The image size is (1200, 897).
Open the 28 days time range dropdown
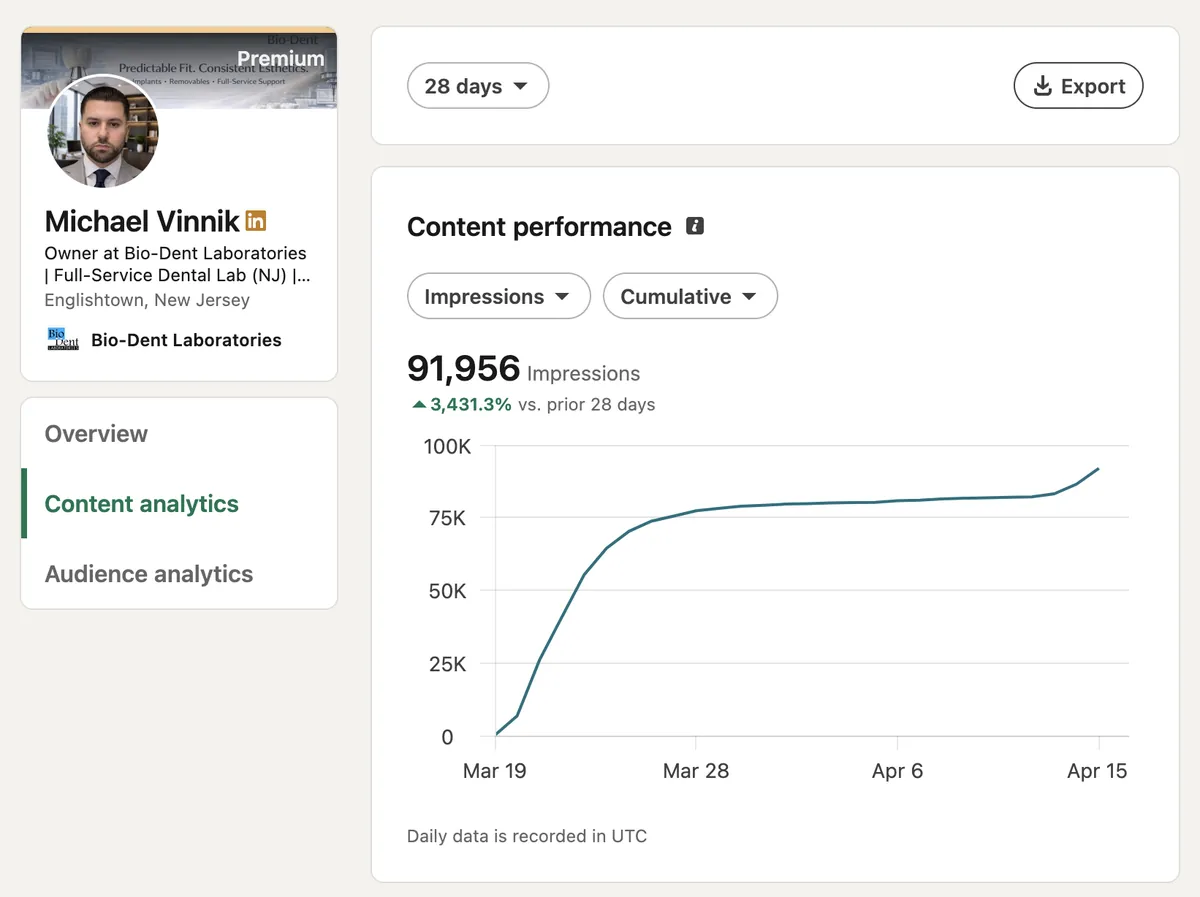(x=478, y=86)
